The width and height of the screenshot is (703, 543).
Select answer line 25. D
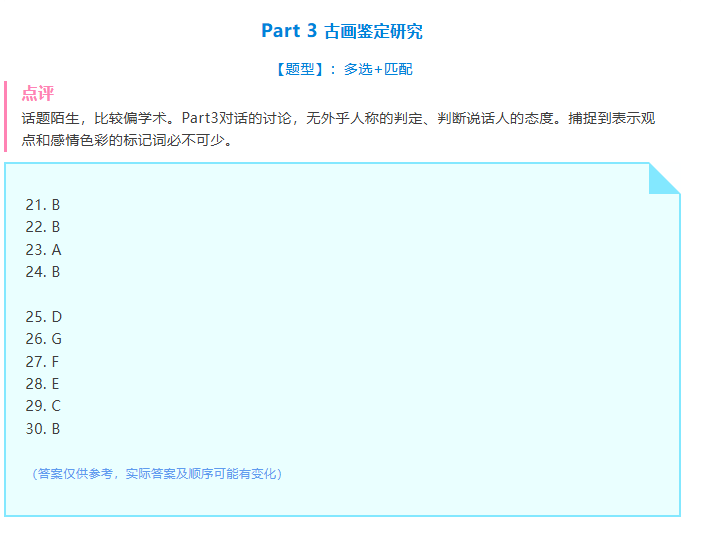click(43, 317)
